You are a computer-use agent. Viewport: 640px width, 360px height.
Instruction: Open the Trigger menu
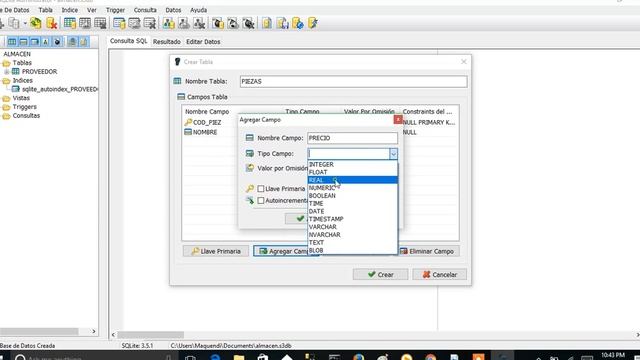tap(116, 10)
